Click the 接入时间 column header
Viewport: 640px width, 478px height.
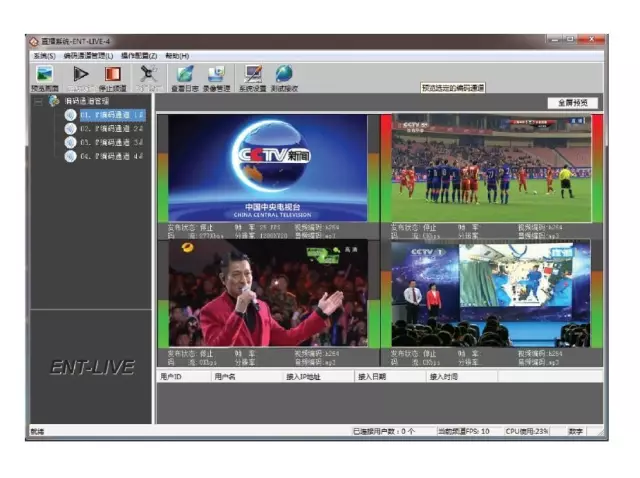(462, 376)
